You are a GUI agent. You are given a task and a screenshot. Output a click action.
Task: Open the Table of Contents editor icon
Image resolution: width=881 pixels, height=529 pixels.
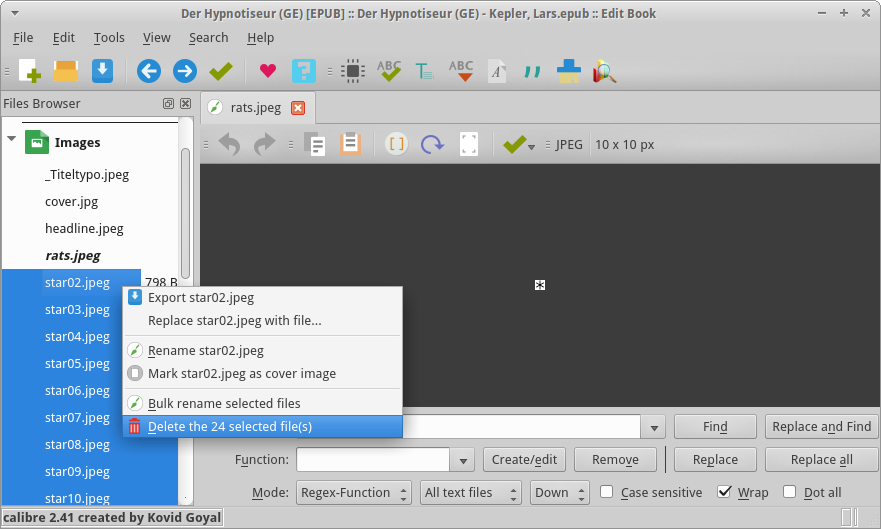(424, 71)
